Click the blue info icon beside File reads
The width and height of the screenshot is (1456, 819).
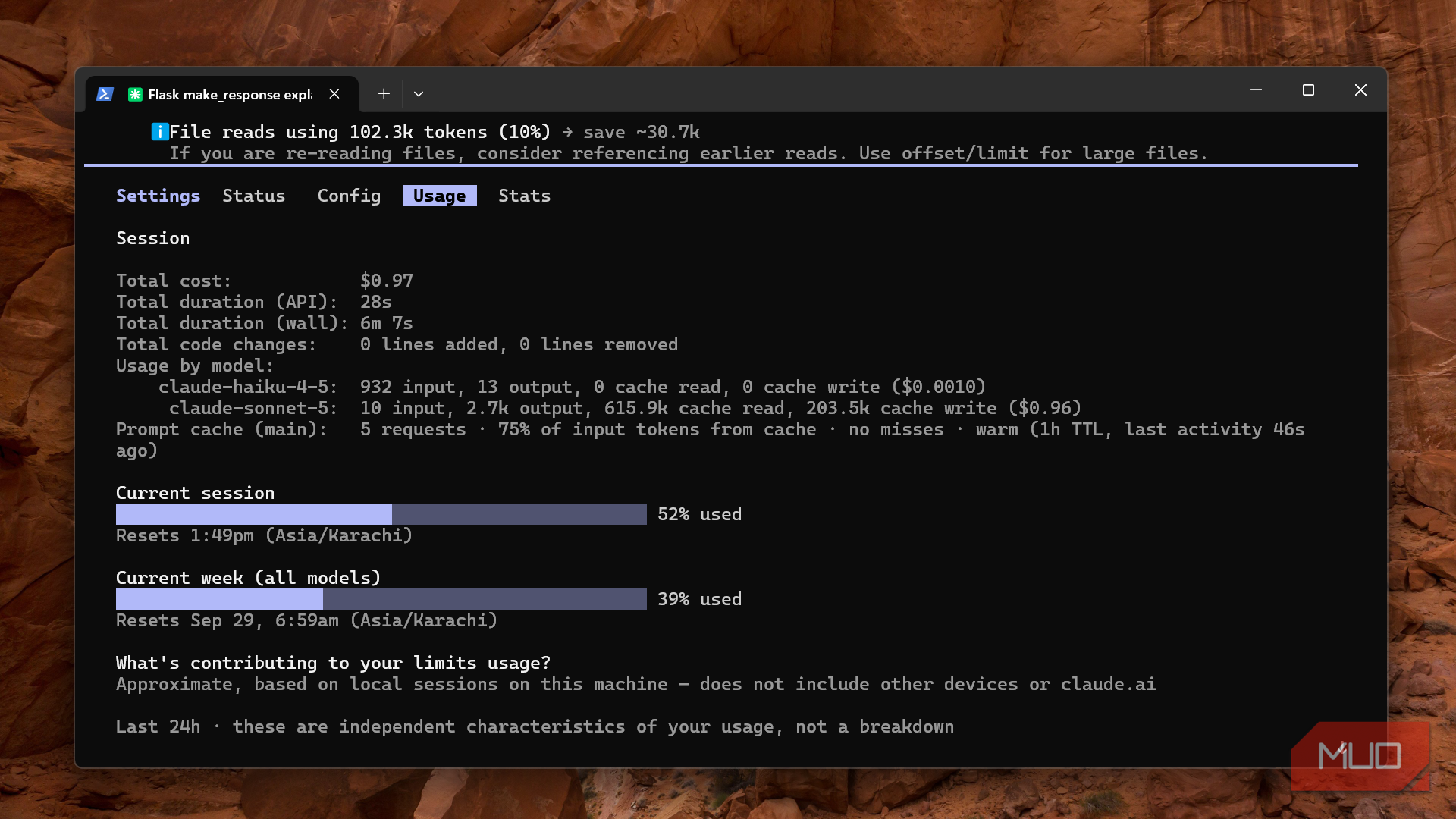[159, 132]
